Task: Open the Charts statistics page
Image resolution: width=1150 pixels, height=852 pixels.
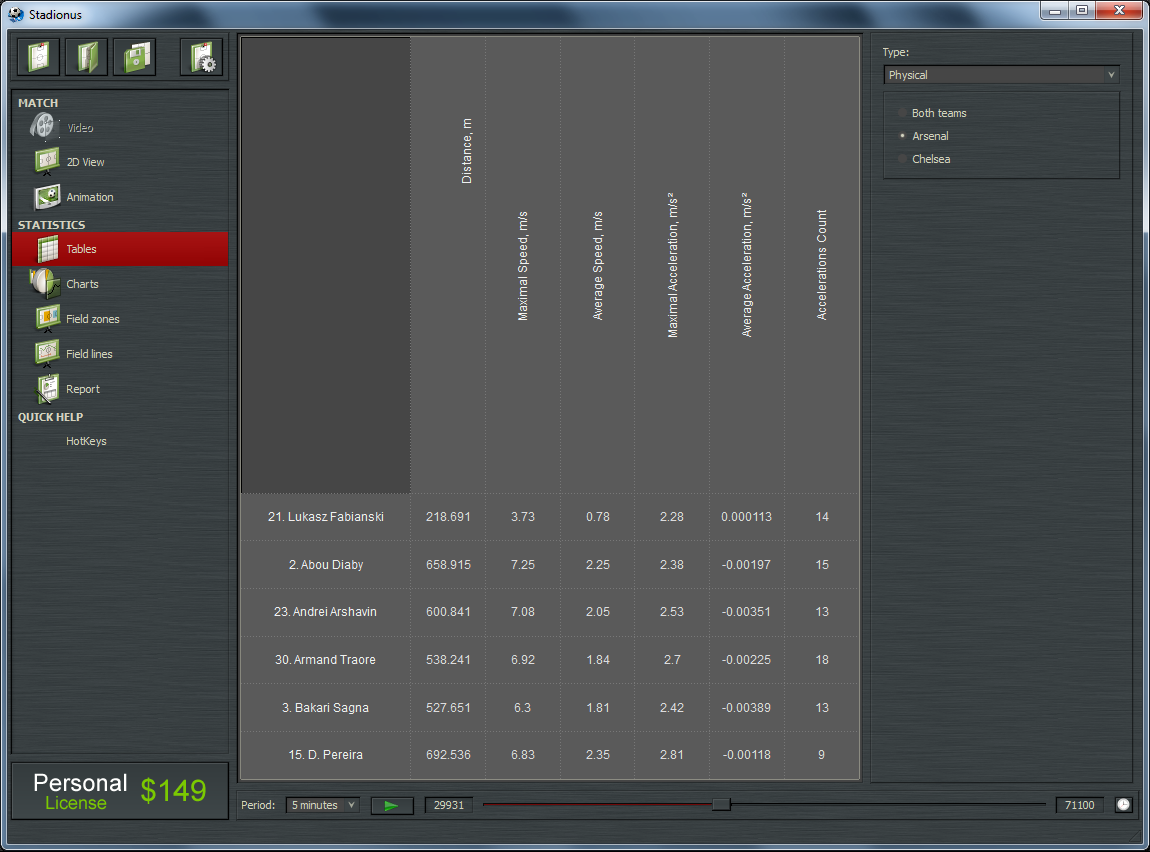Action: [x=82, y=284]
